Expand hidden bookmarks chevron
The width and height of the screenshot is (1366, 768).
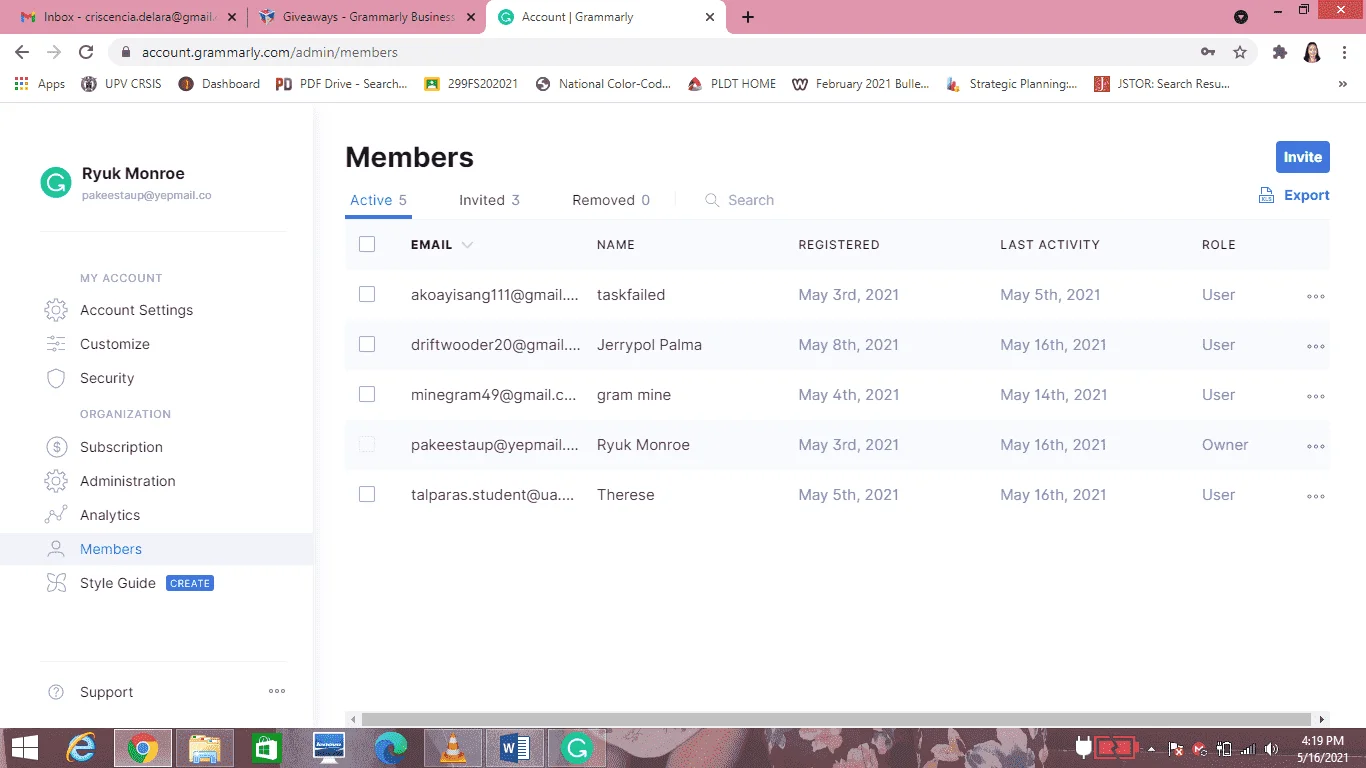click(1342, 84)
